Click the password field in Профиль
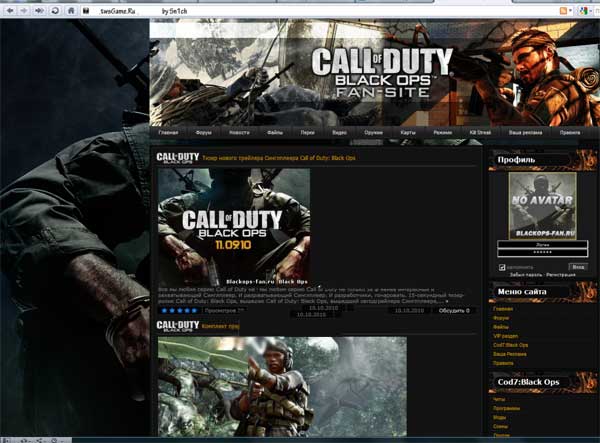 point(542,252)
